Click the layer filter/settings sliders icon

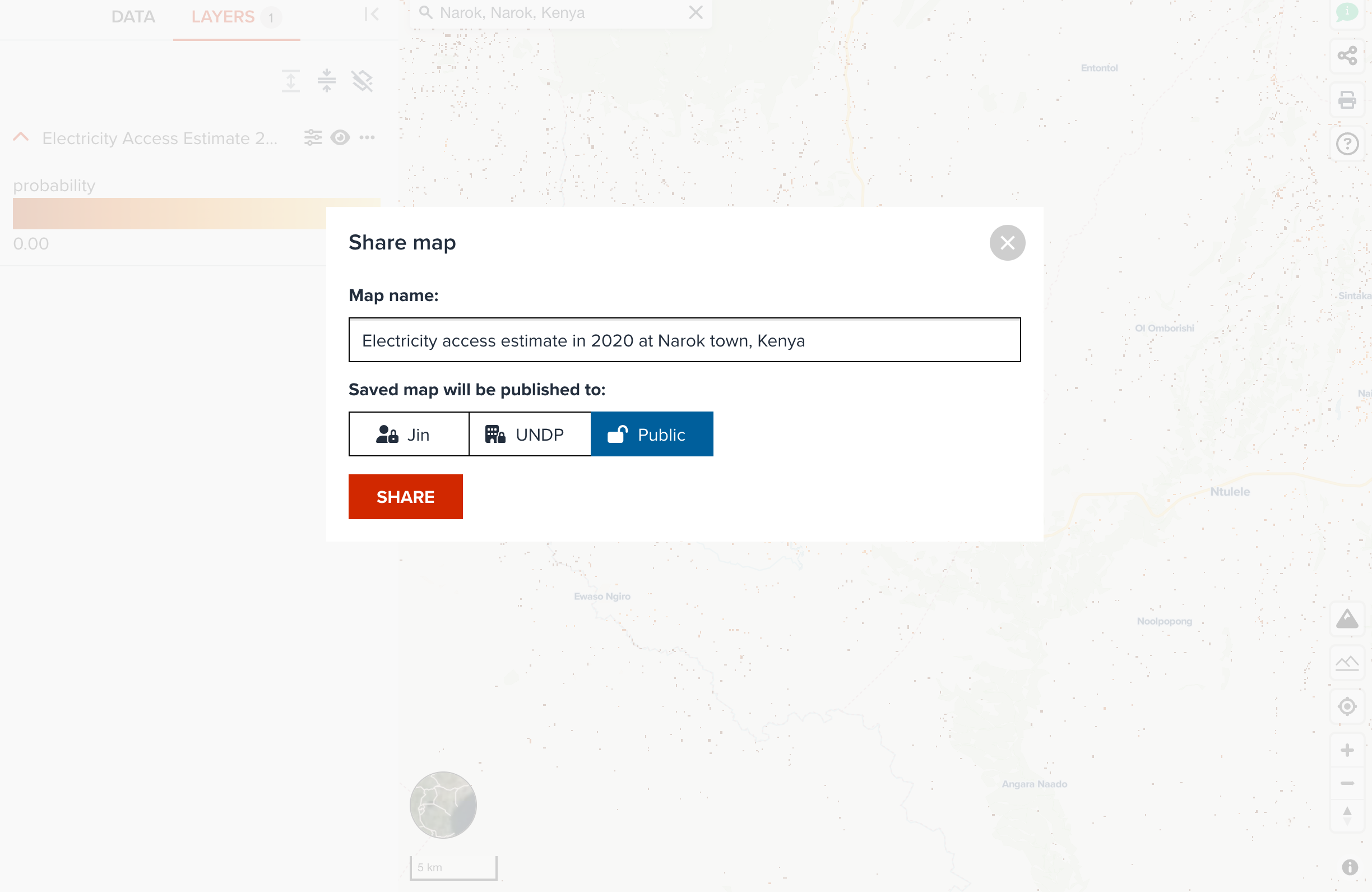[x=313, y=138]
